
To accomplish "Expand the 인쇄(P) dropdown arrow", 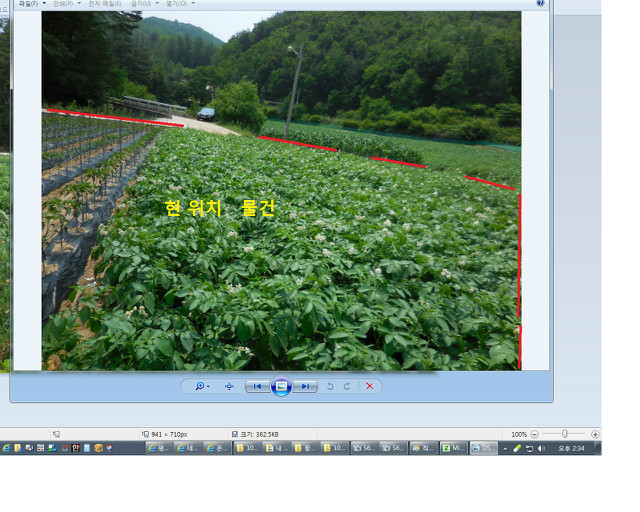I will 79,3.
